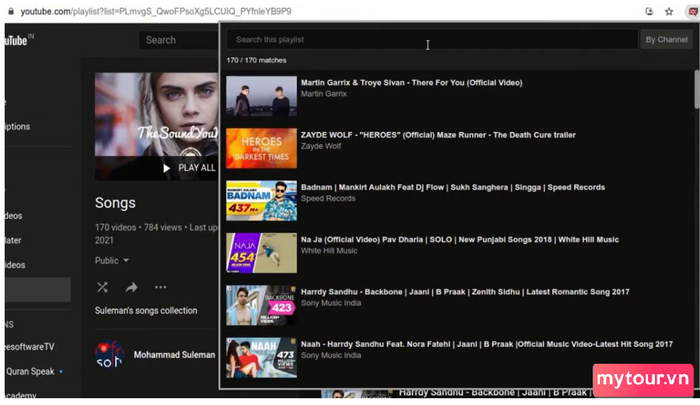Click the popup vertical scrollbar thumb
The image size is (700, 405).
696,89
